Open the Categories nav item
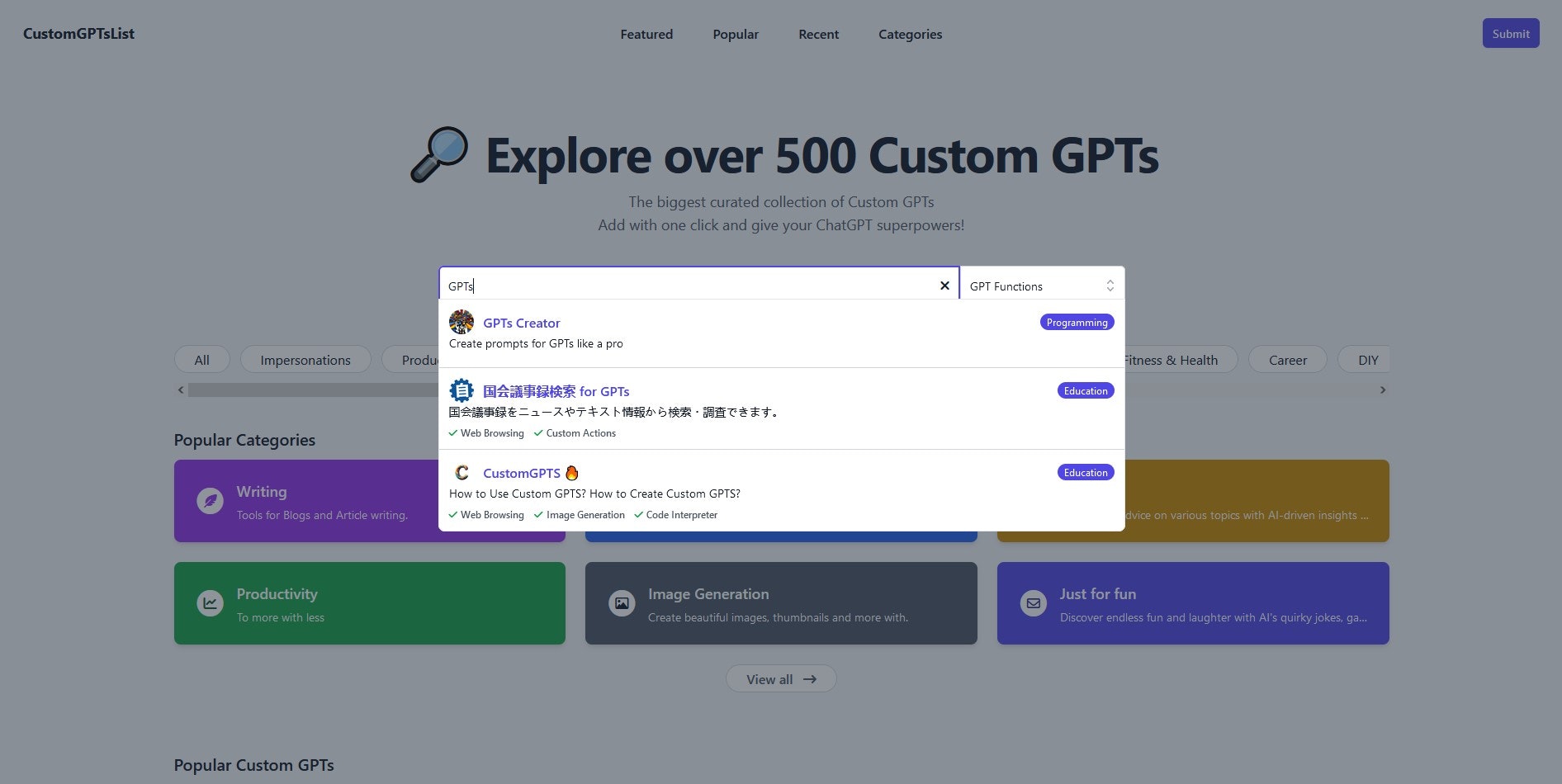This screenshot has height=784, width=1562. point(910,35)
